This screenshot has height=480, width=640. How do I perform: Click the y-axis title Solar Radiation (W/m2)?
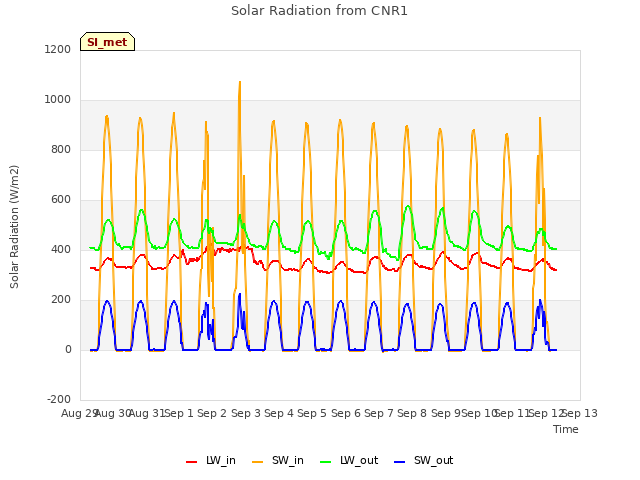coord(14,227)
